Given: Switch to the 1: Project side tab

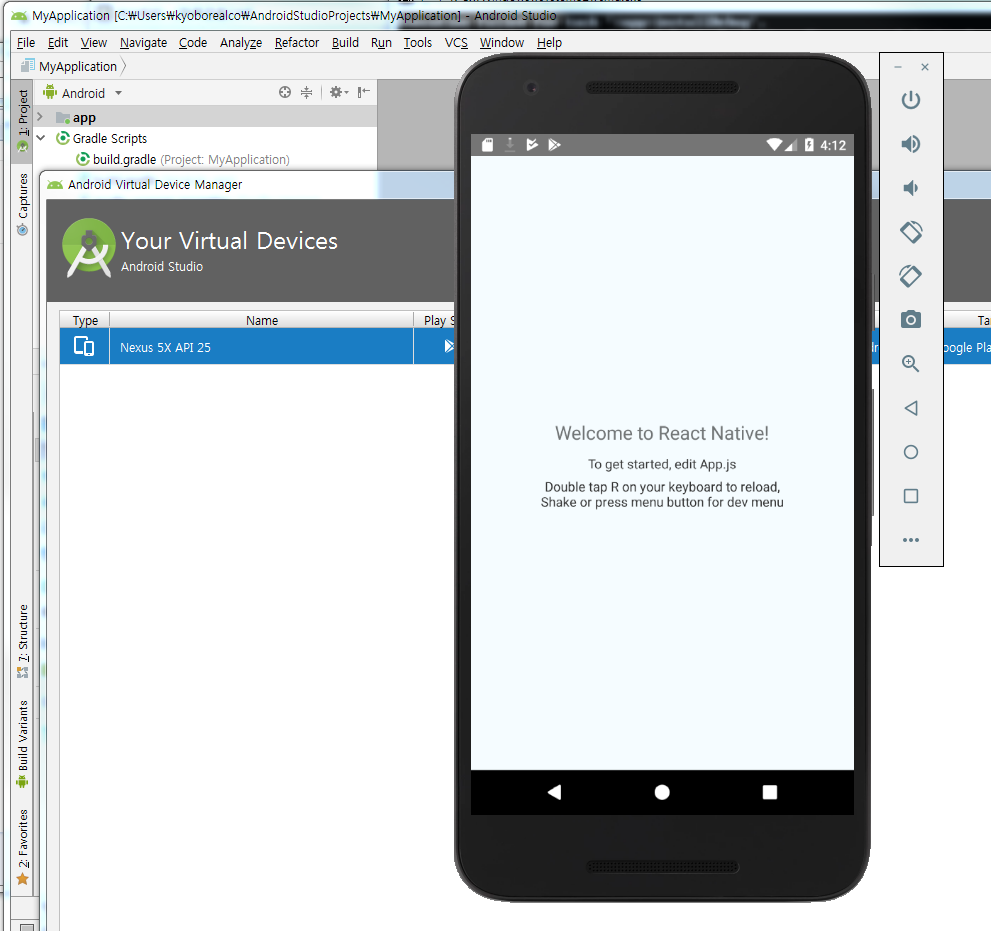Looking at the screenshot, I should pyautogui.click(x=23, y=120).
